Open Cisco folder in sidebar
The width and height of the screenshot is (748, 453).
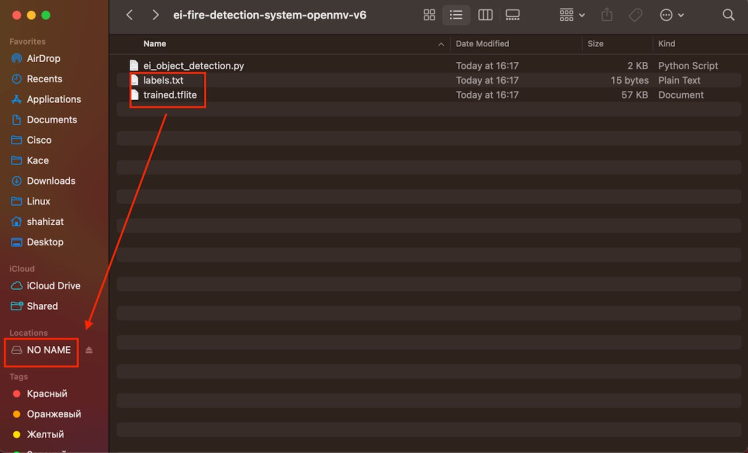[39, 140]
